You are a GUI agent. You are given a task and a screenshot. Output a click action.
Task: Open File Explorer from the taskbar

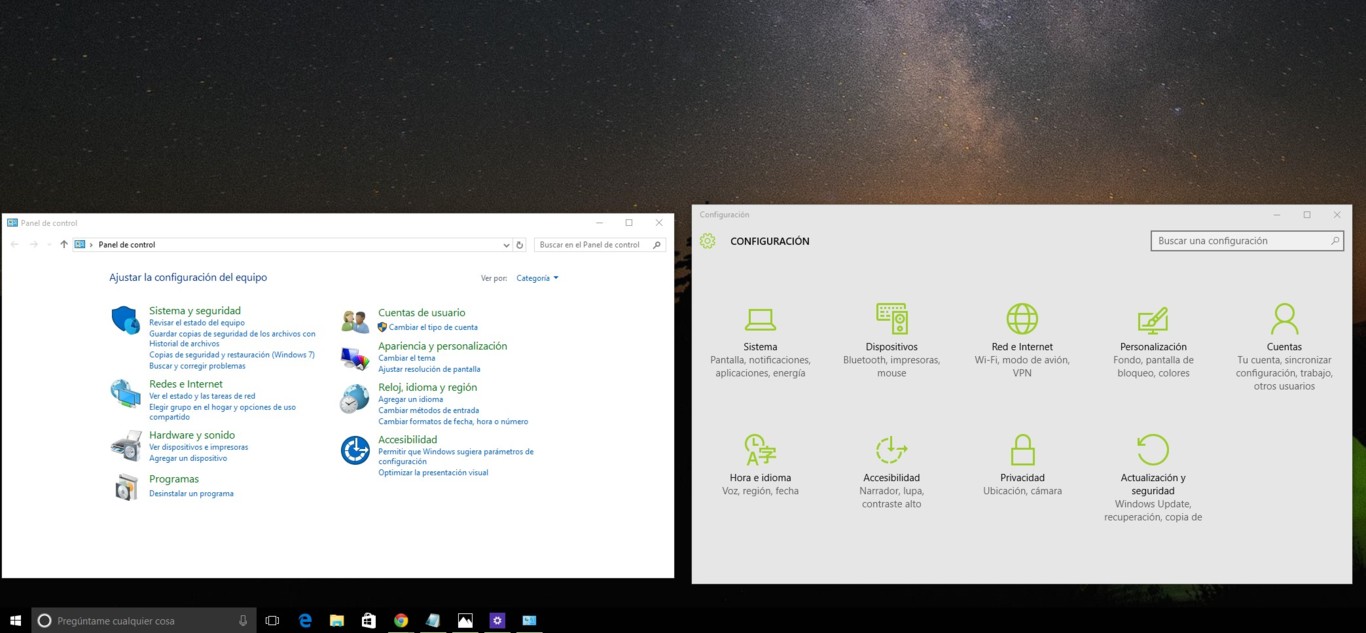(337, 620)
